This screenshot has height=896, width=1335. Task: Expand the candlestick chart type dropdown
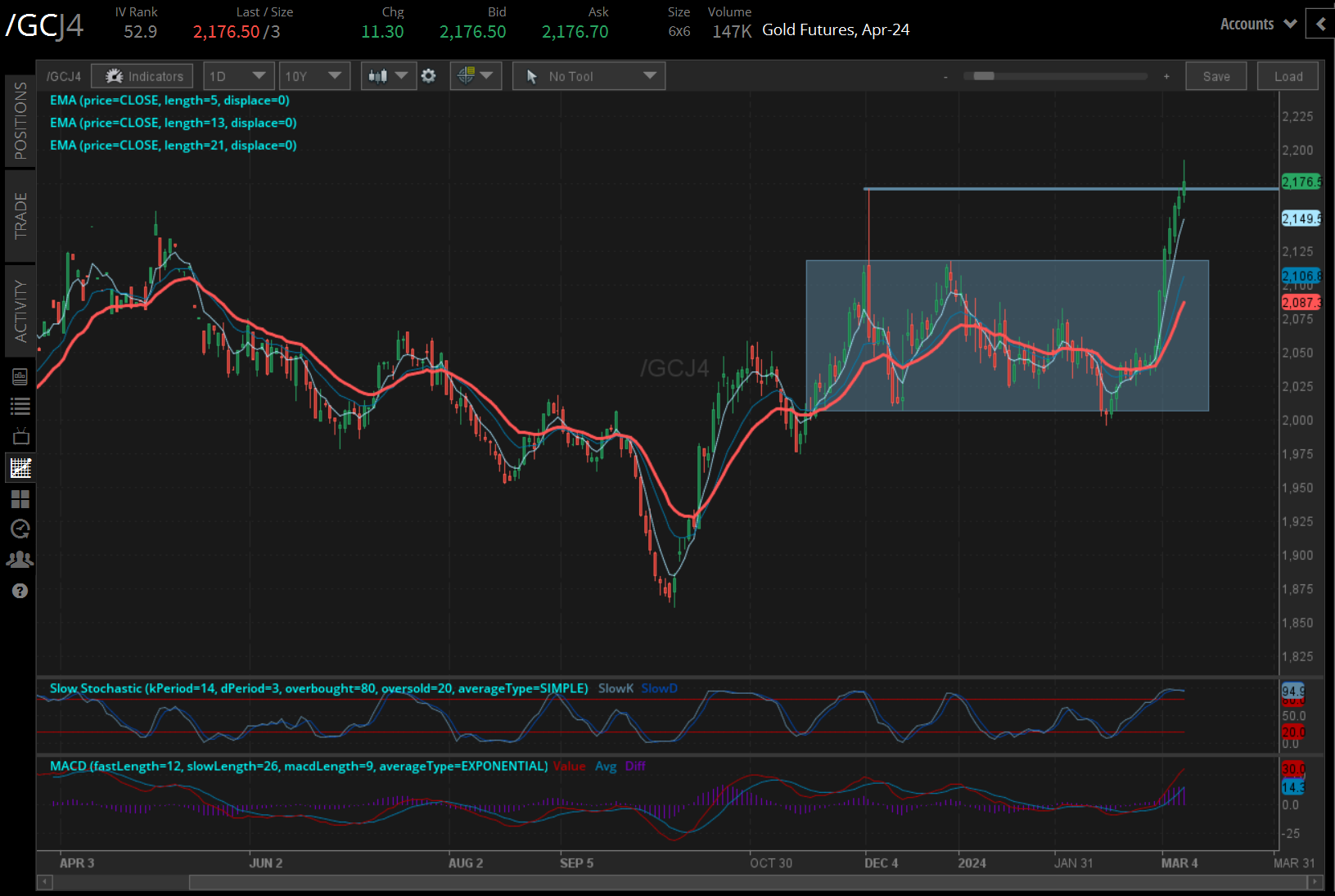[388, 76]
